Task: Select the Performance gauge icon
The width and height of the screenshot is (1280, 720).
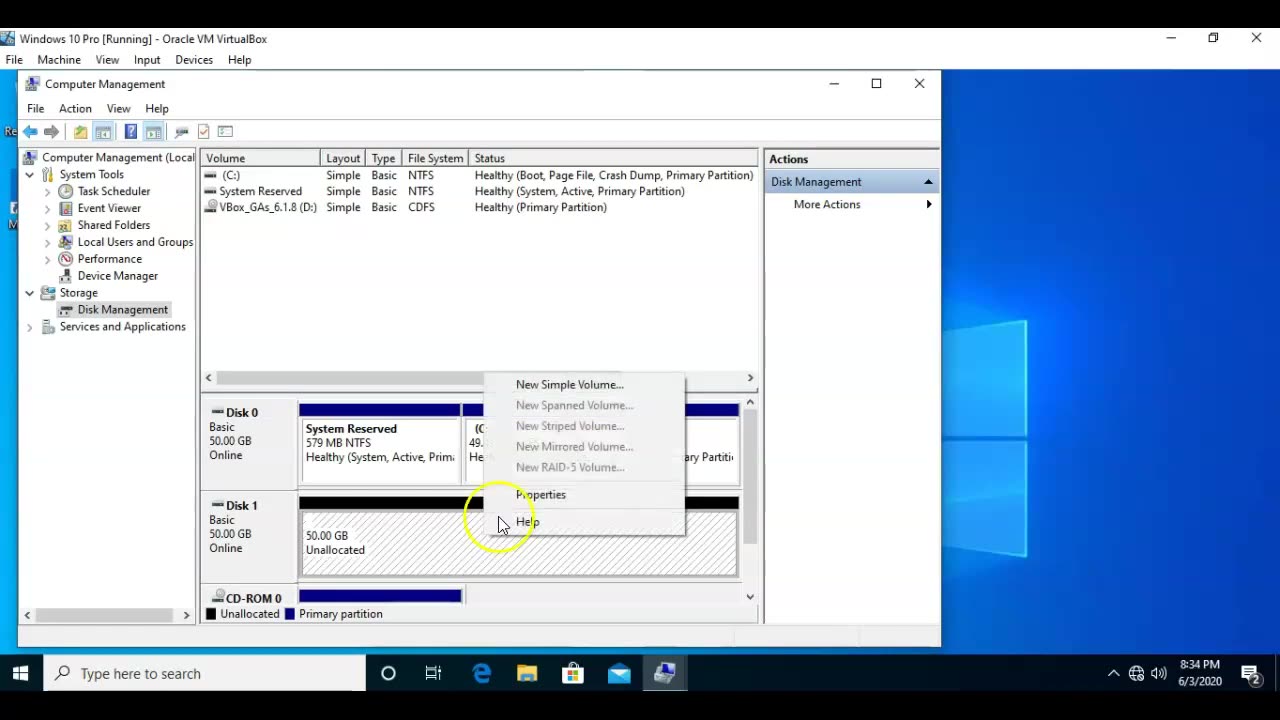Action: pyautogui.click(x=66, y=259)
